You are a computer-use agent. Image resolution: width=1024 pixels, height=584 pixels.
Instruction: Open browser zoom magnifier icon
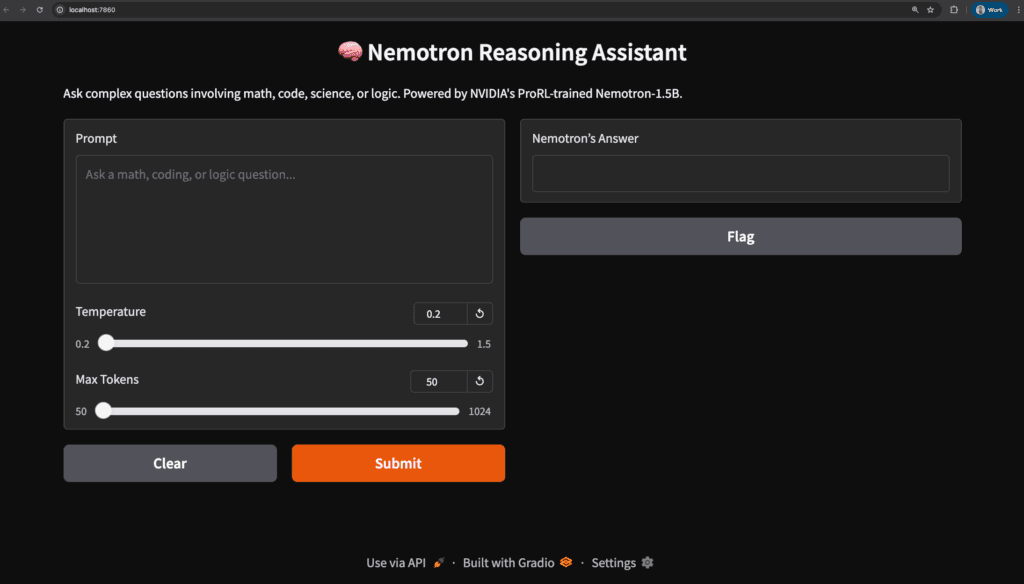(915, 10)
